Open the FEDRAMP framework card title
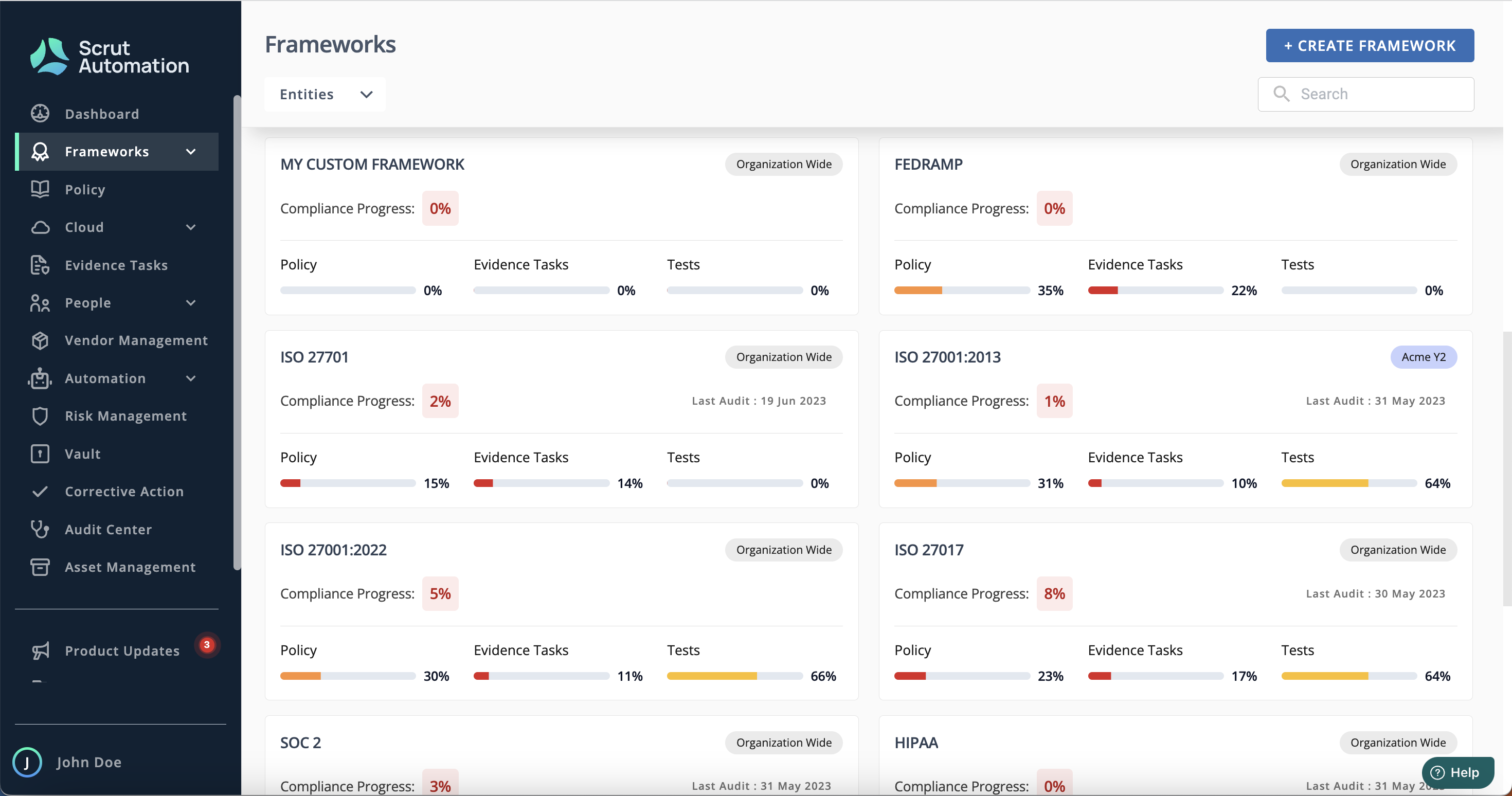Image resolution: width=1512 pixels, height=796 pixels. point(928,165)
